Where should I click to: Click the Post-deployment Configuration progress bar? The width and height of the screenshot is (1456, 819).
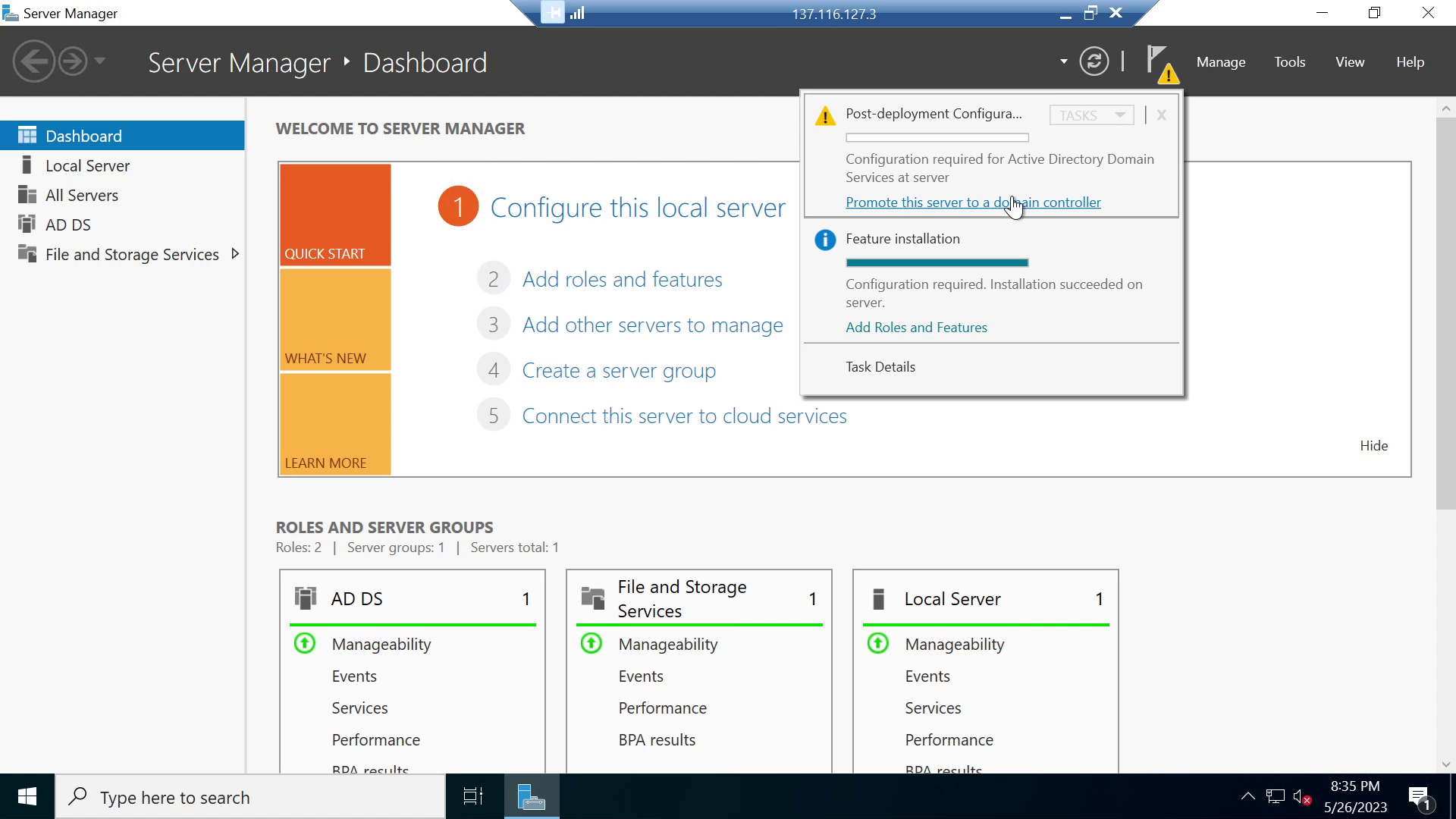point(937,137)
